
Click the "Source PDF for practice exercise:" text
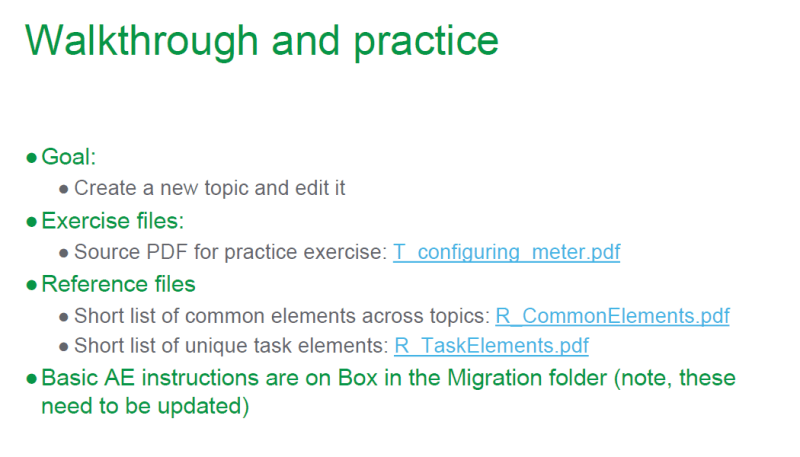pos(230,252)
